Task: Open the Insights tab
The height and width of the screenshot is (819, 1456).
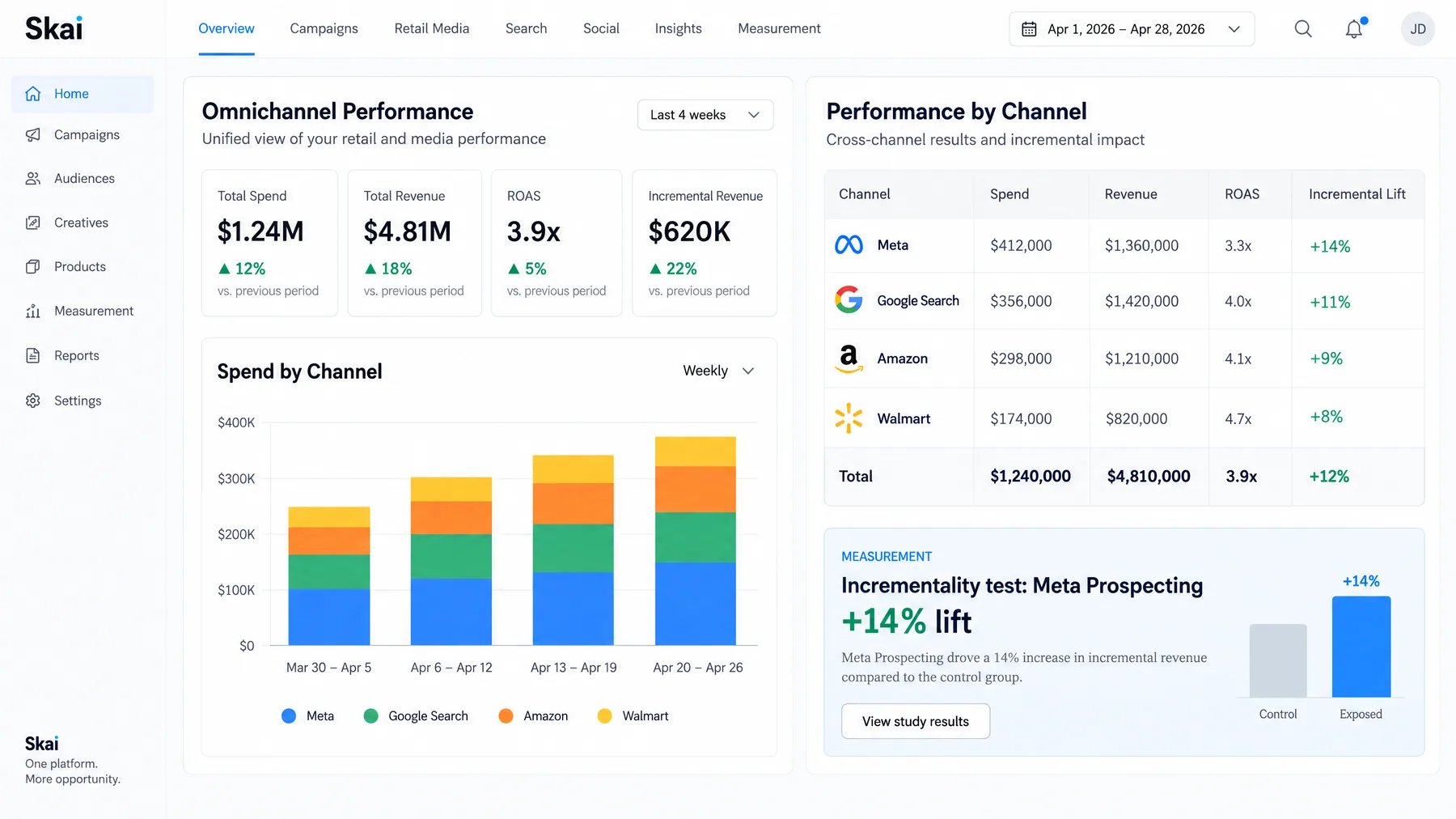Action: point(678,28)
